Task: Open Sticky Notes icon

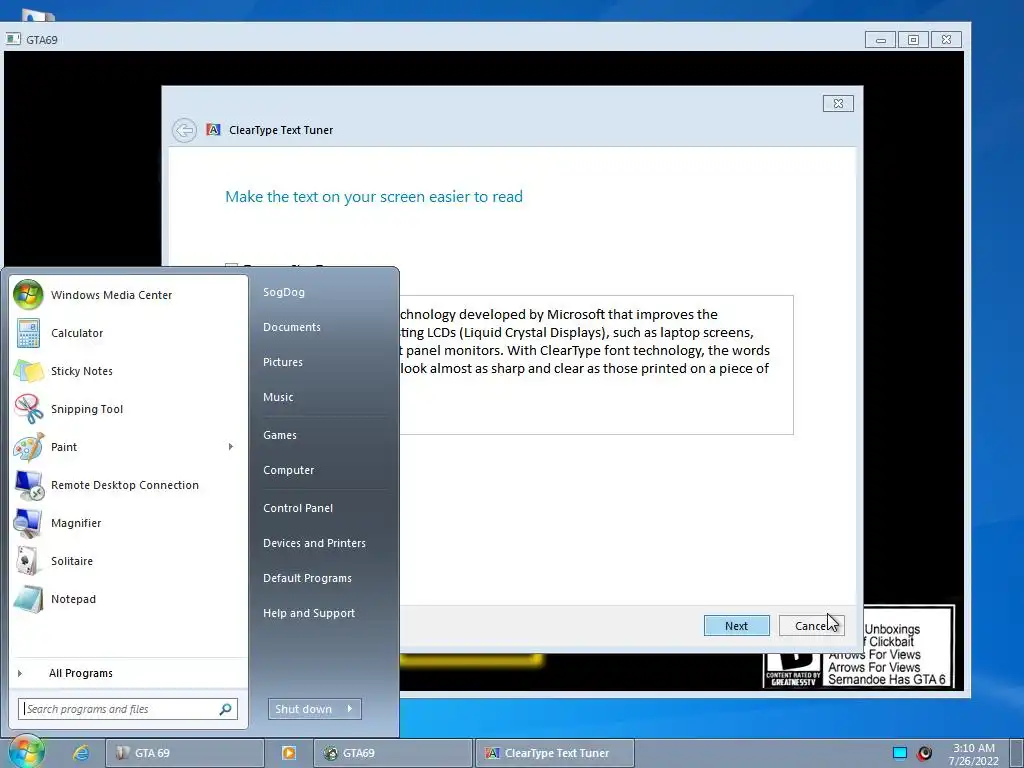Action: pos(28,371)
